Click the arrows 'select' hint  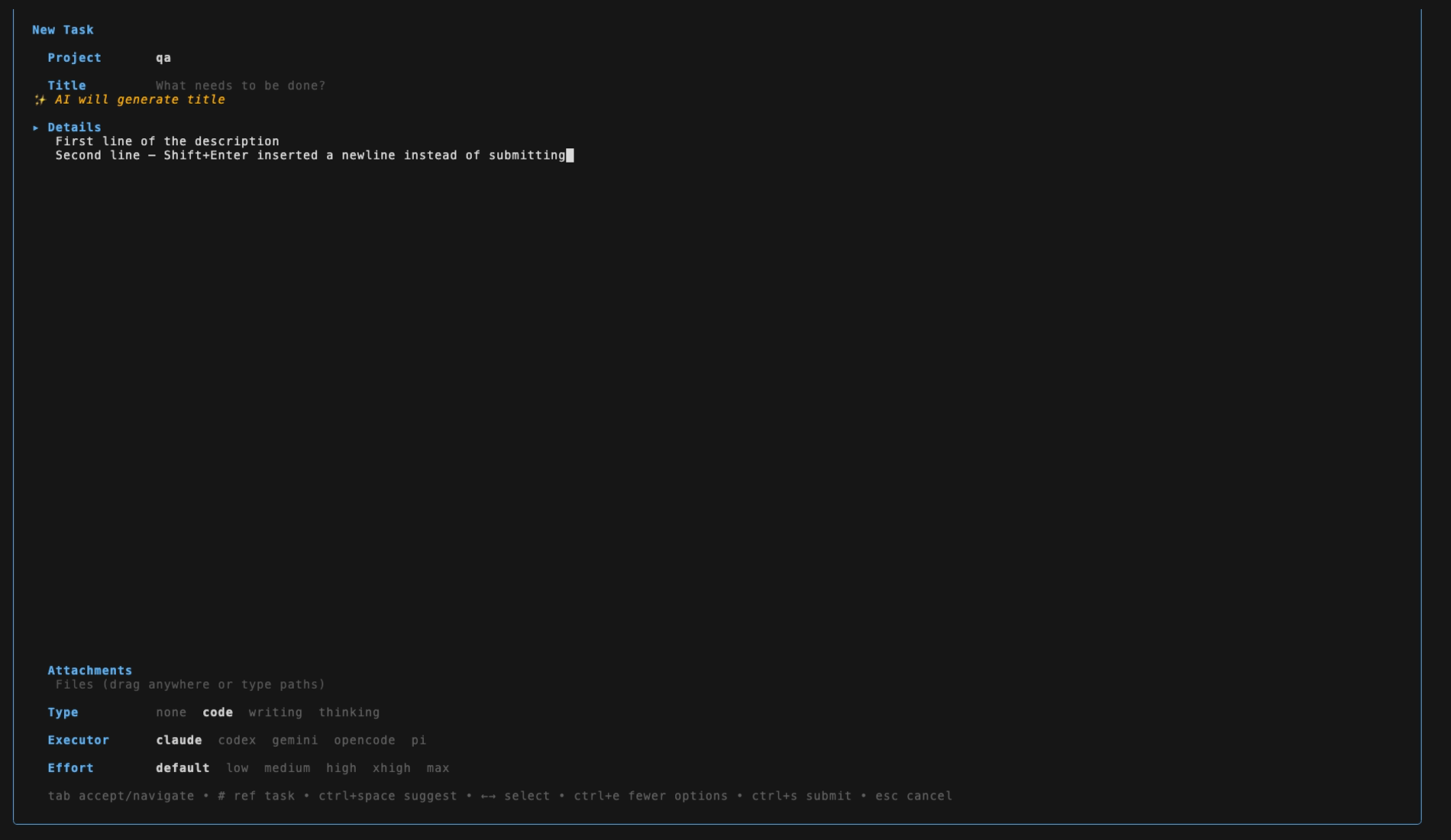tap(515, 796)
